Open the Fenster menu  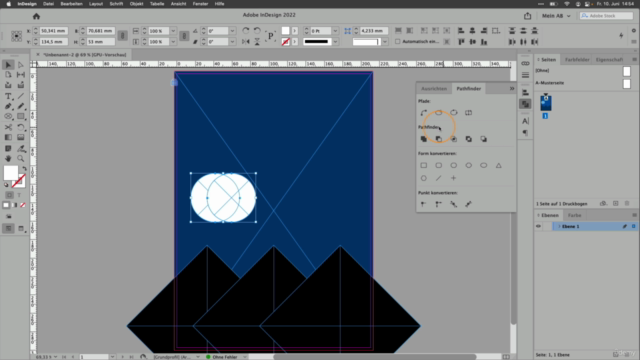pos(200,4)
